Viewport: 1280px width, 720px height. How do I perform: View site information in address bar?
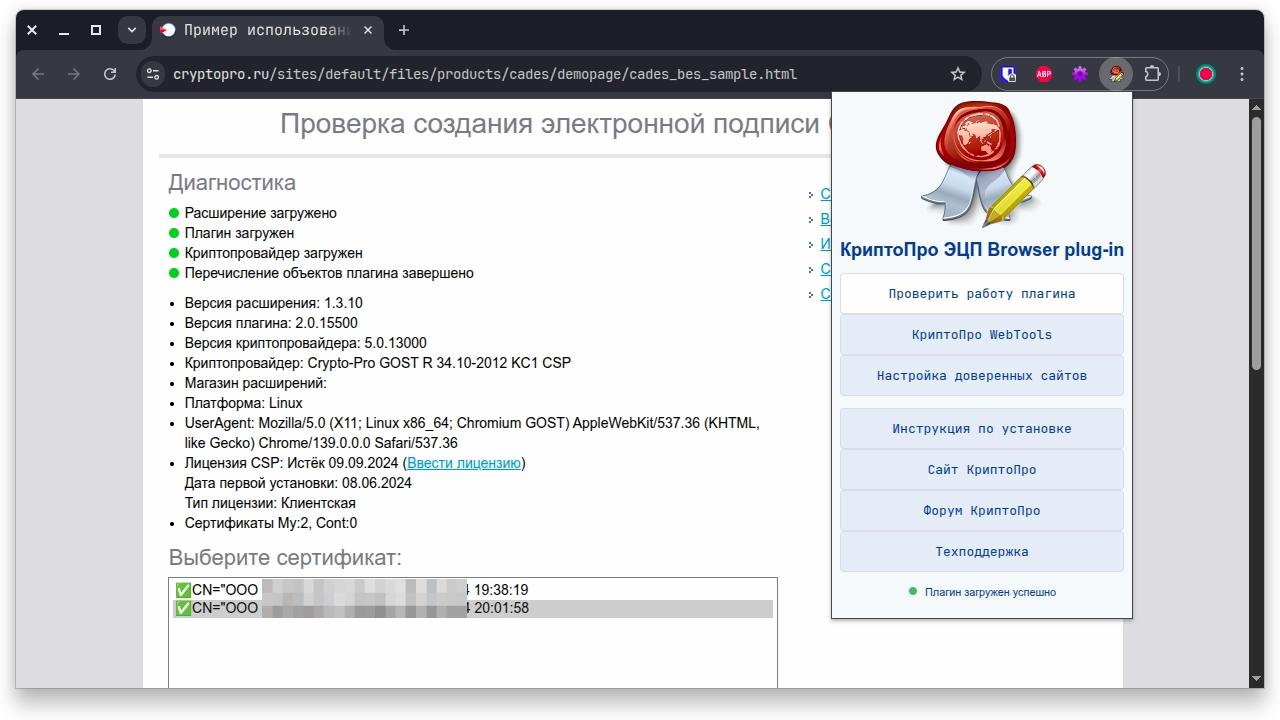153,74
